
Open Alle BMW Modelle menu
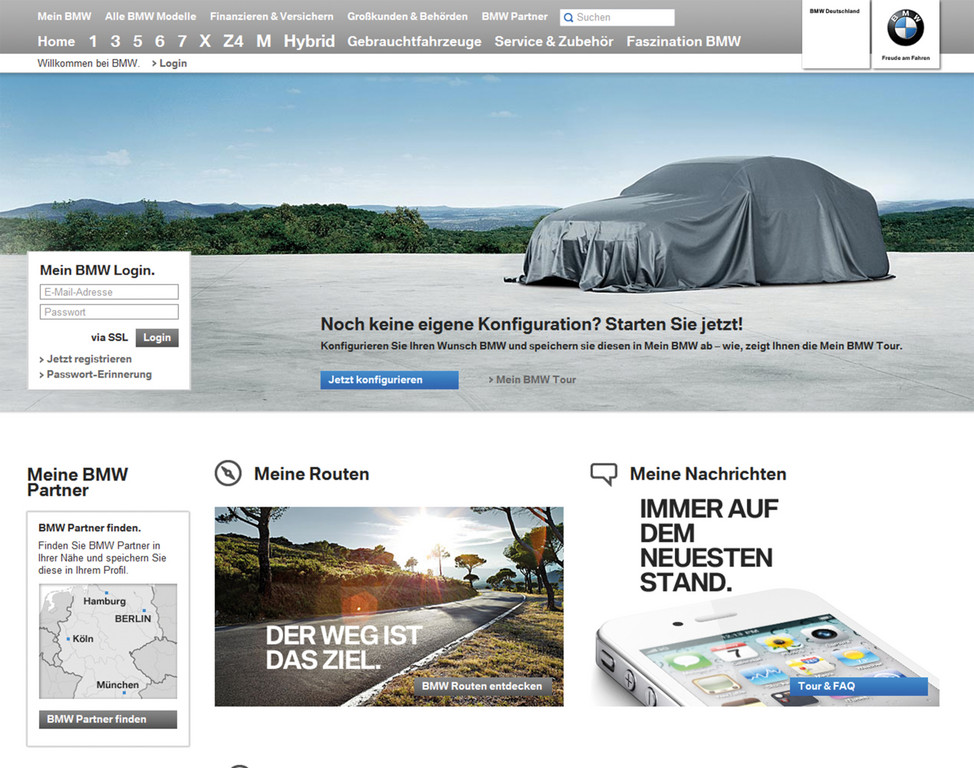[150, 17]
